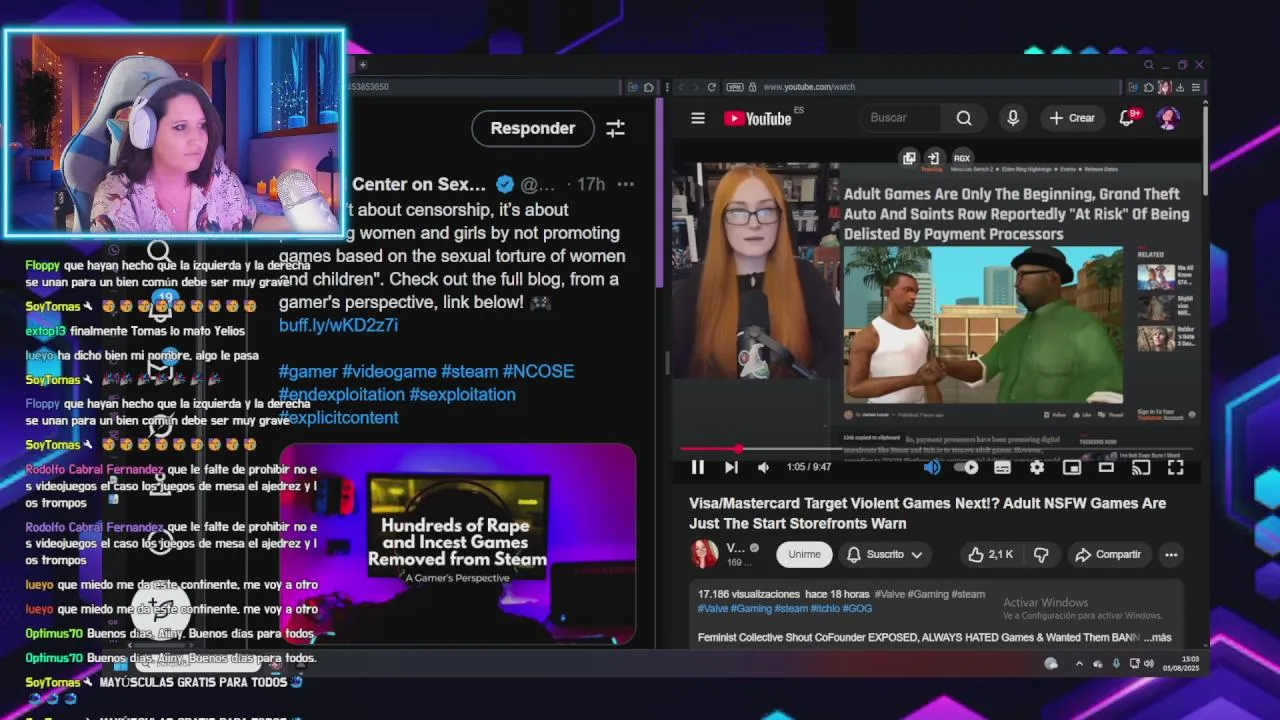Open browser extensions cube in YouTube window
The image size is (1280, 720).
[1149, 87]
